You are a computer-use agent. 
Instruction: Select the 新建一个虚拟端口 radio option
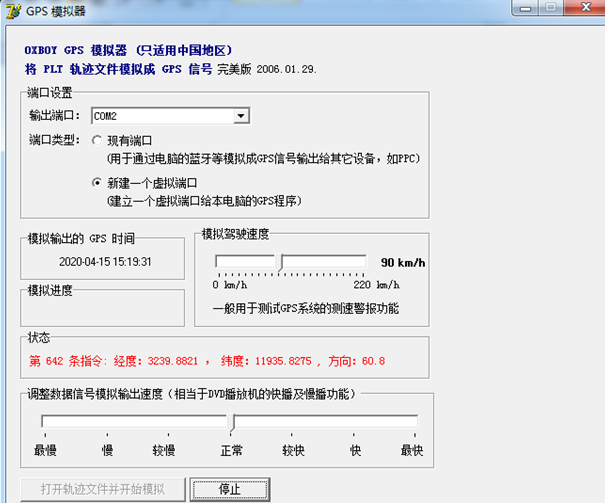point(97,183)
